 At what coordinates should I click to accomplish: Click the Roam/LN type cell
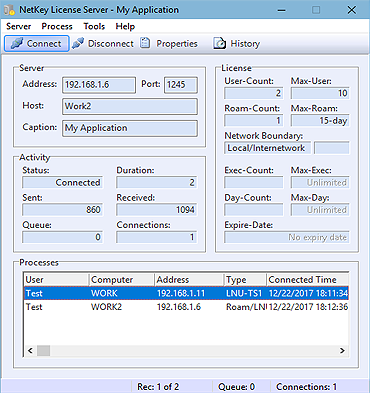click(x=246, y=307)
